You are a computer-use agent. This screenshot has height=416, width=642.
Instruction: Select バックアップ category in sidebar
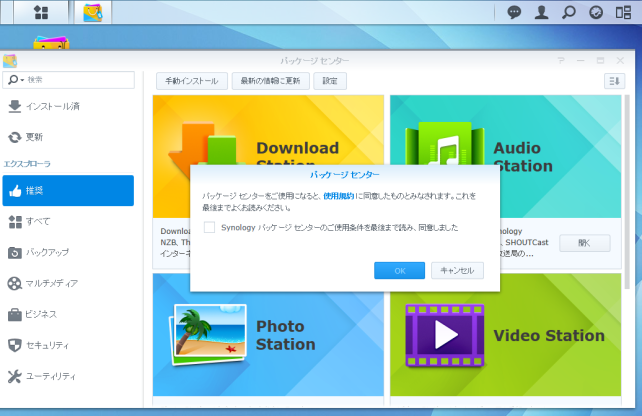68,252
